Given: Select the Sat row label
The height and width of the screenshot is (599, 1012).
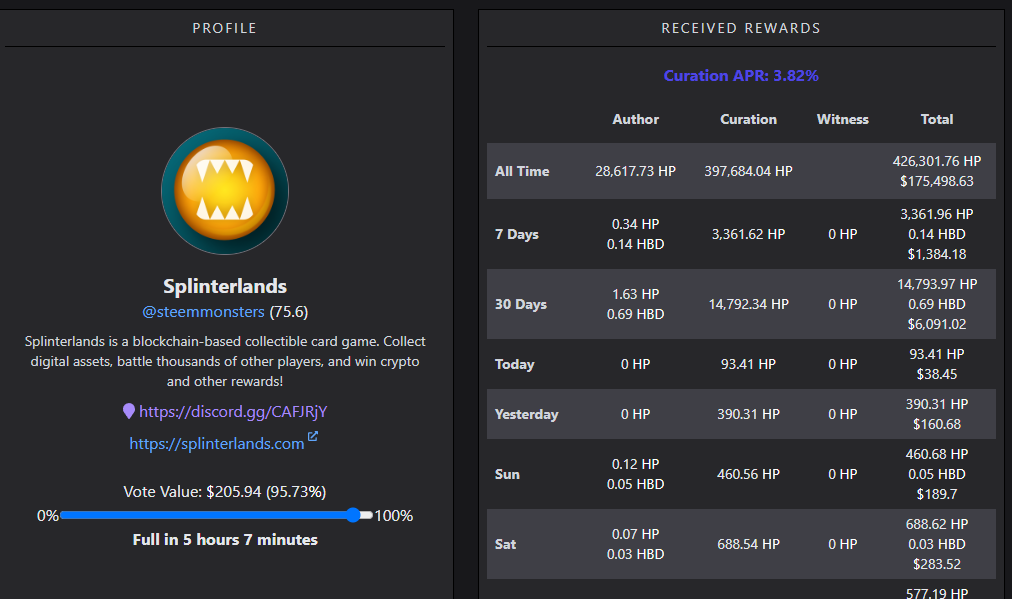Looking at the screenshot, I should pyautogui.click(x=505, y=544).
